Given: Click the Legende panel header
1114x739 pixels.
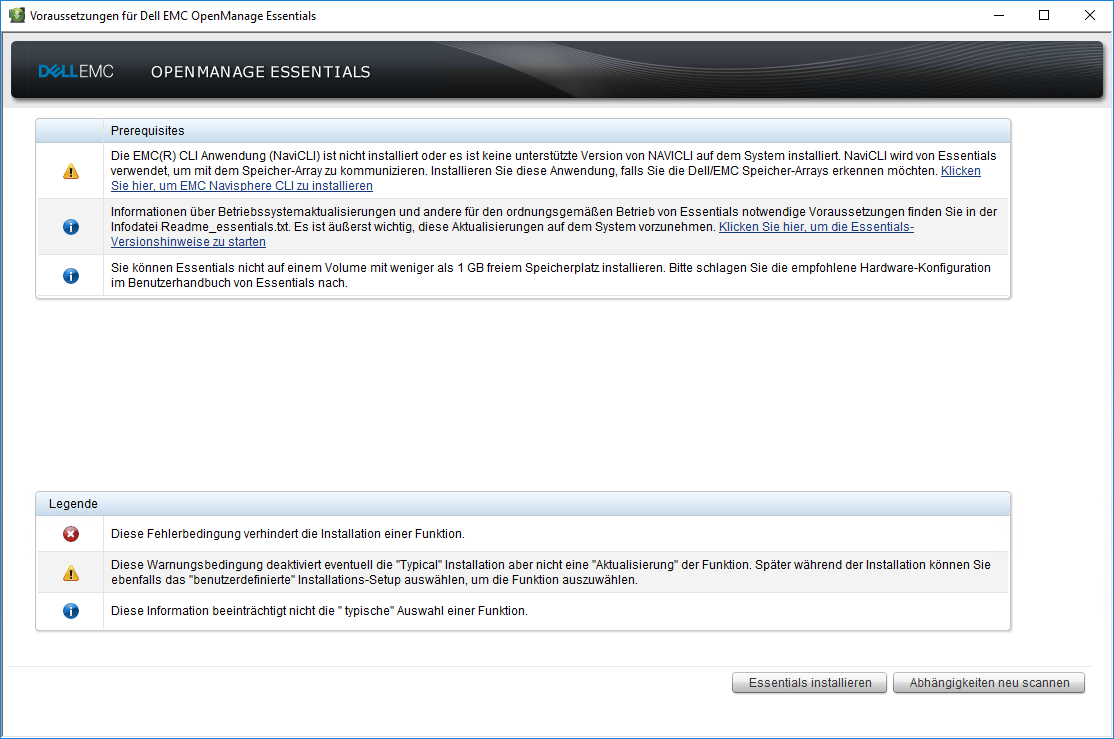Looking at the screenshot, I should pos(523,504).
